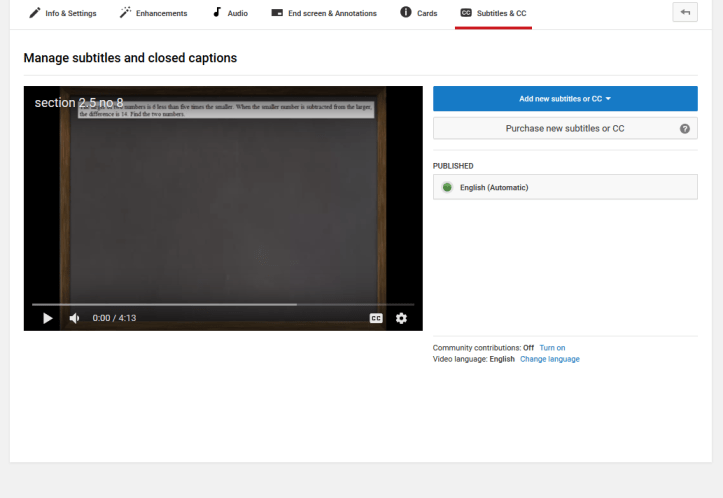Click Change language link
This screenshot has width=723, height=498.
[550, 359]
